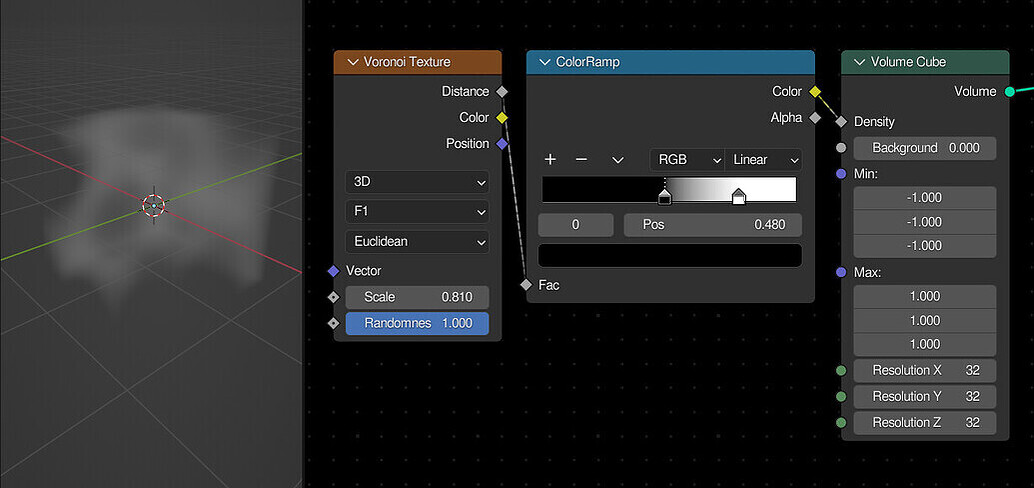The height and width of the screenshot is (488, 1034).
Task: Click the first Max value 1.000
Action: pos(925,297)
